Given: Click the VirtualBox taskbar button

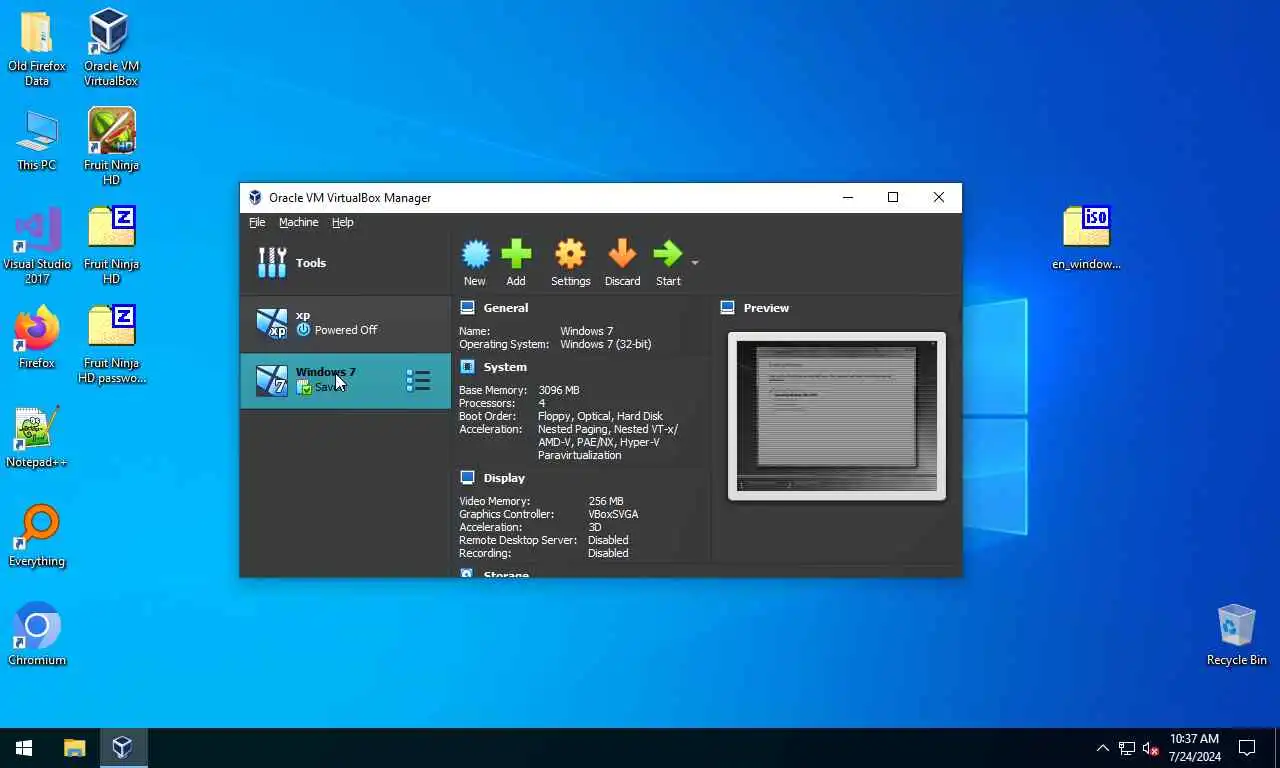Looking at the screenshot, I should 122,748.
